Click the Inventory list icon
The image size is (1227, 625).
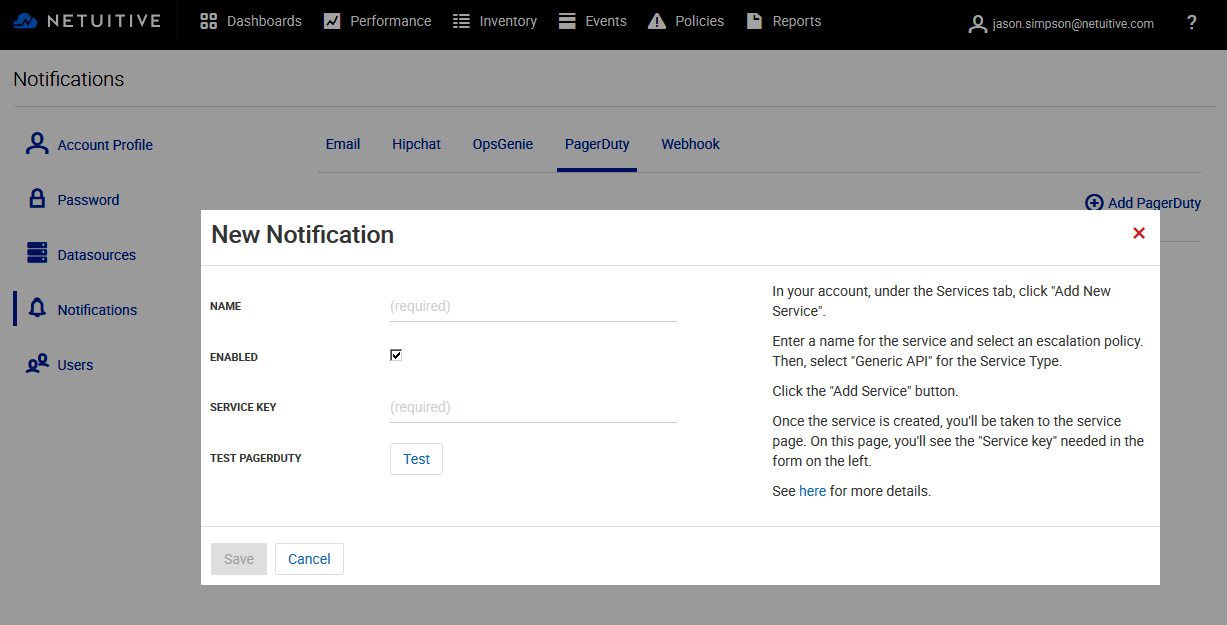[461, 21]
